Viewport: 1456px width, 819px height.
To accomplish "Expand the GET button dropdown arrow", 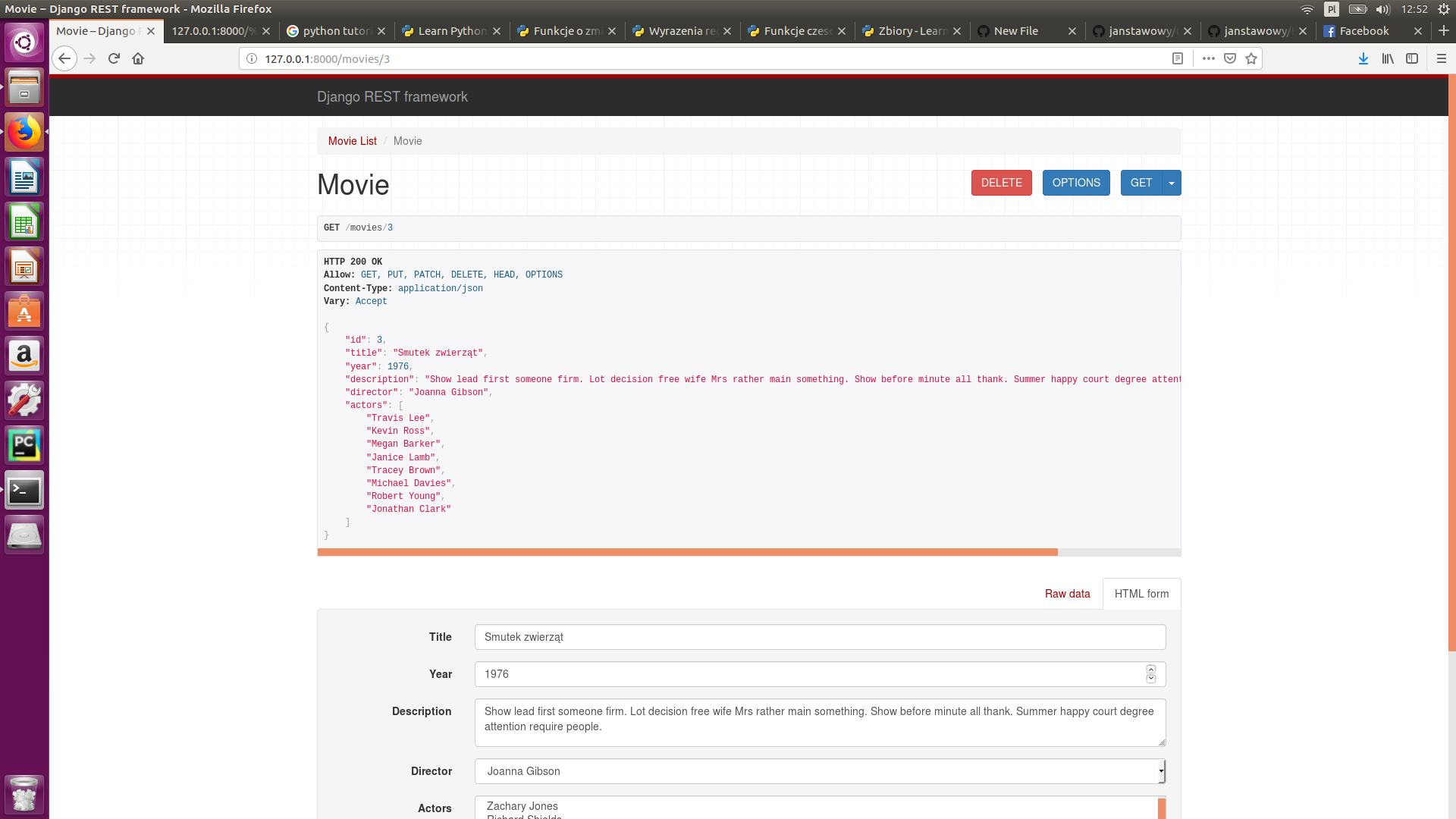I will [1172, 183].
